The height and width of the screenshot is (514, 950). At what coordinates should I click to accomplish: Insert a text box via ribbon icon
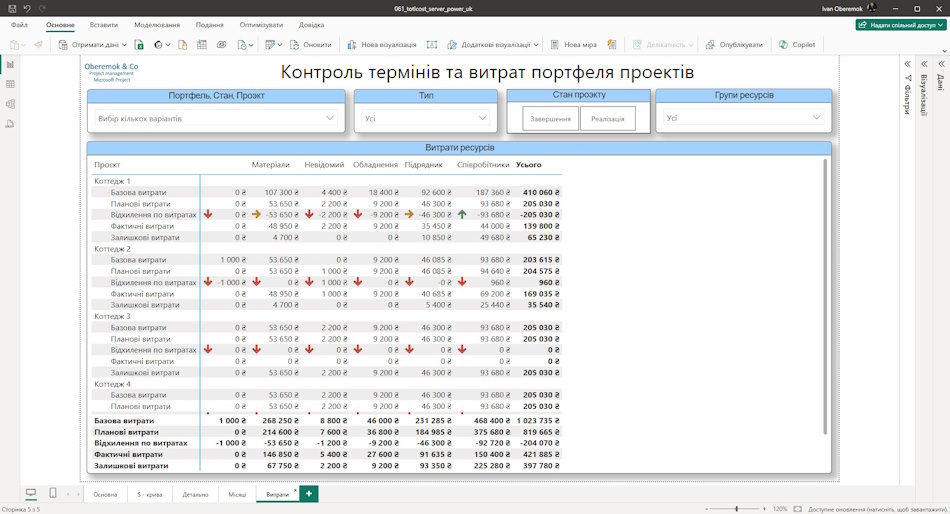(x=432, y=45)
